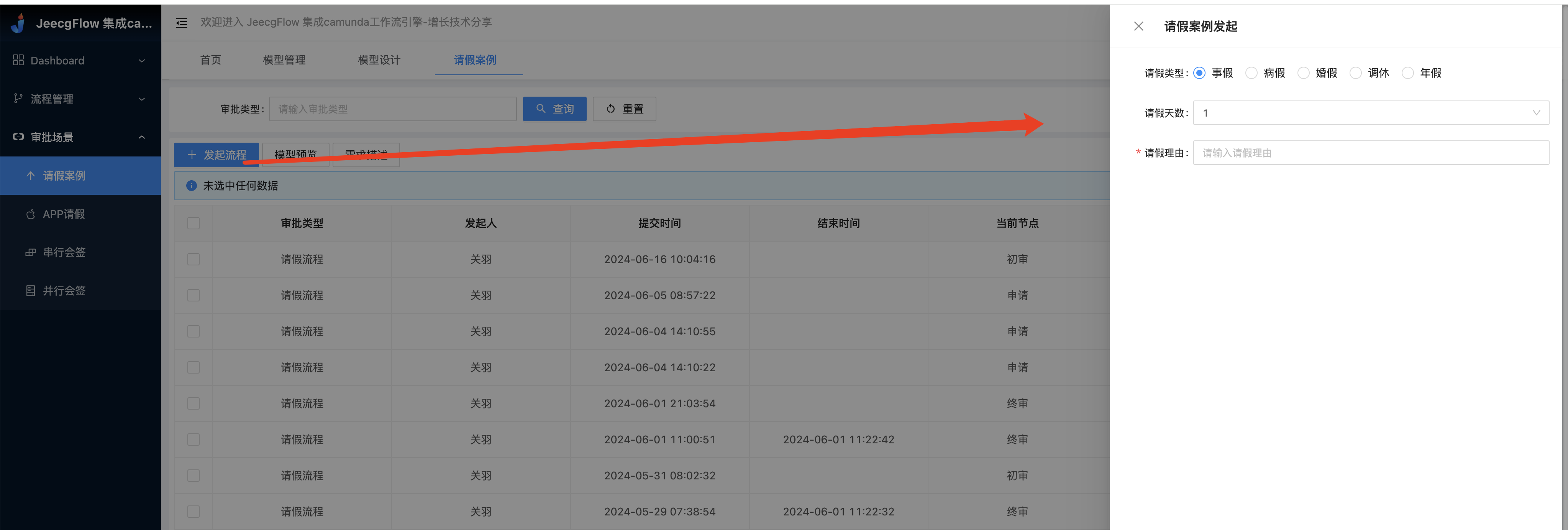Click the JeecgFlow 集成ca... brand title

coord(94,23)
